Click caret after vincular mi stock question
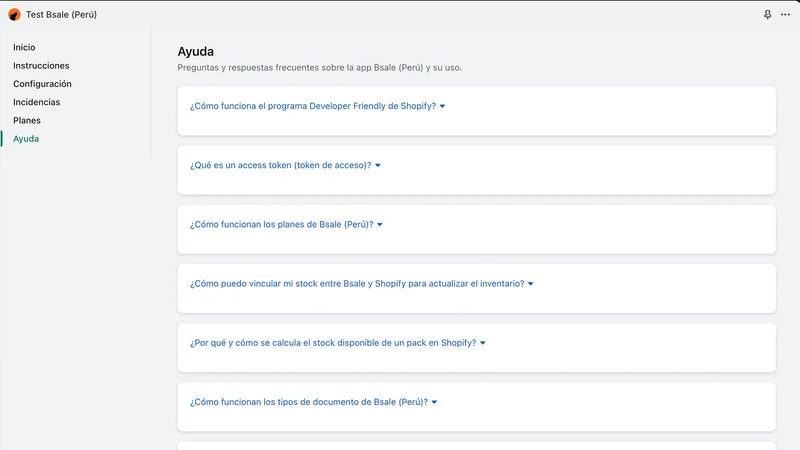The image size is (800, 450). 531,284
